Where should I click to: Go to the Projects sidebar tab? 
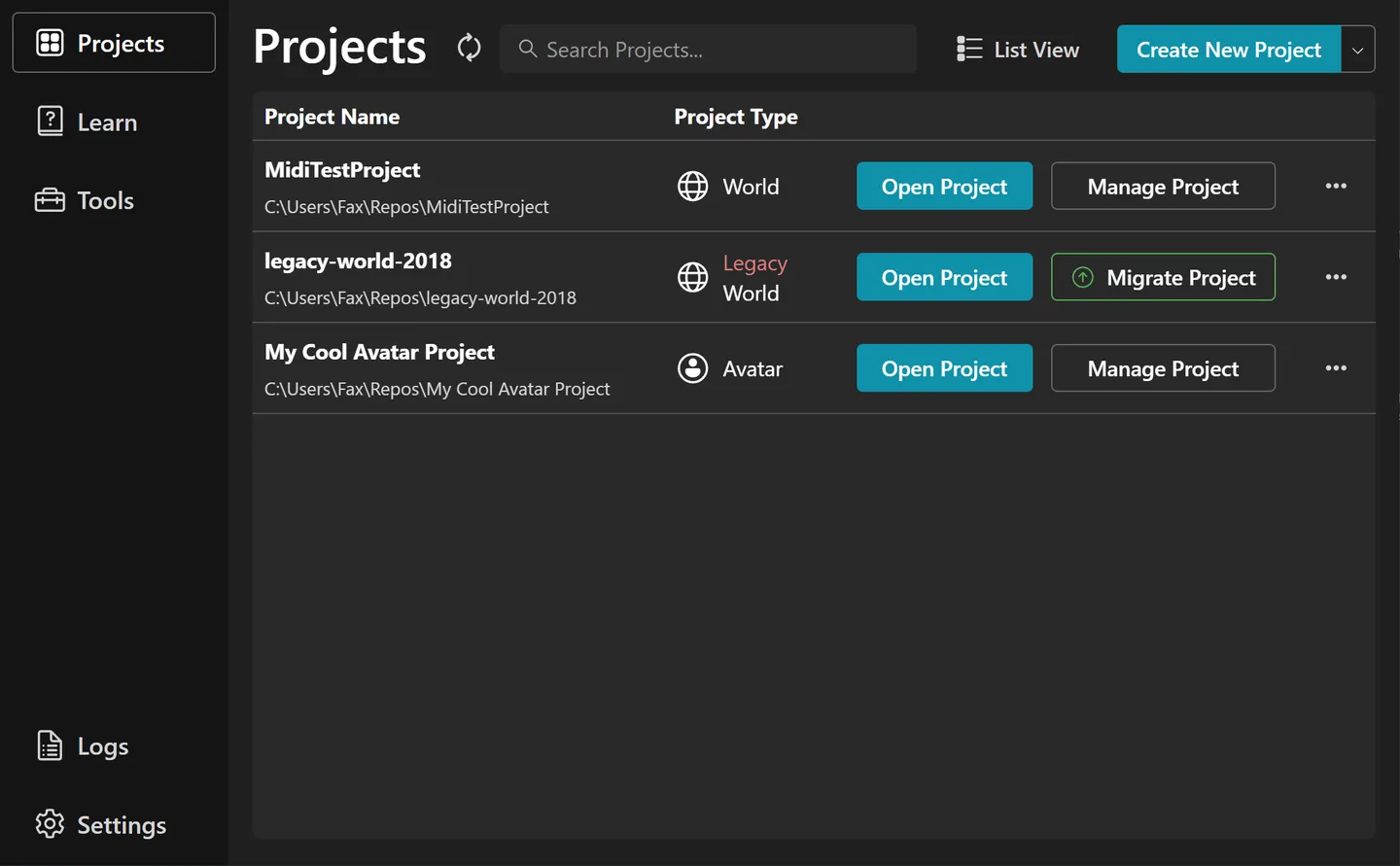(114, 43)
